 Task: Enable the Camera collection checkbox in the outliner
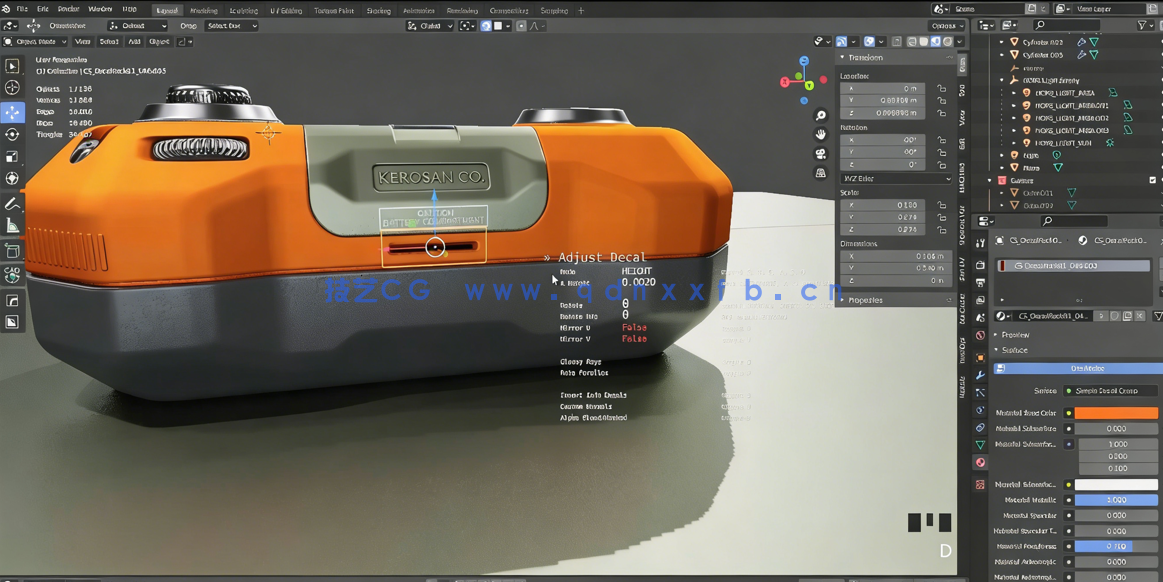(1152, 180)
